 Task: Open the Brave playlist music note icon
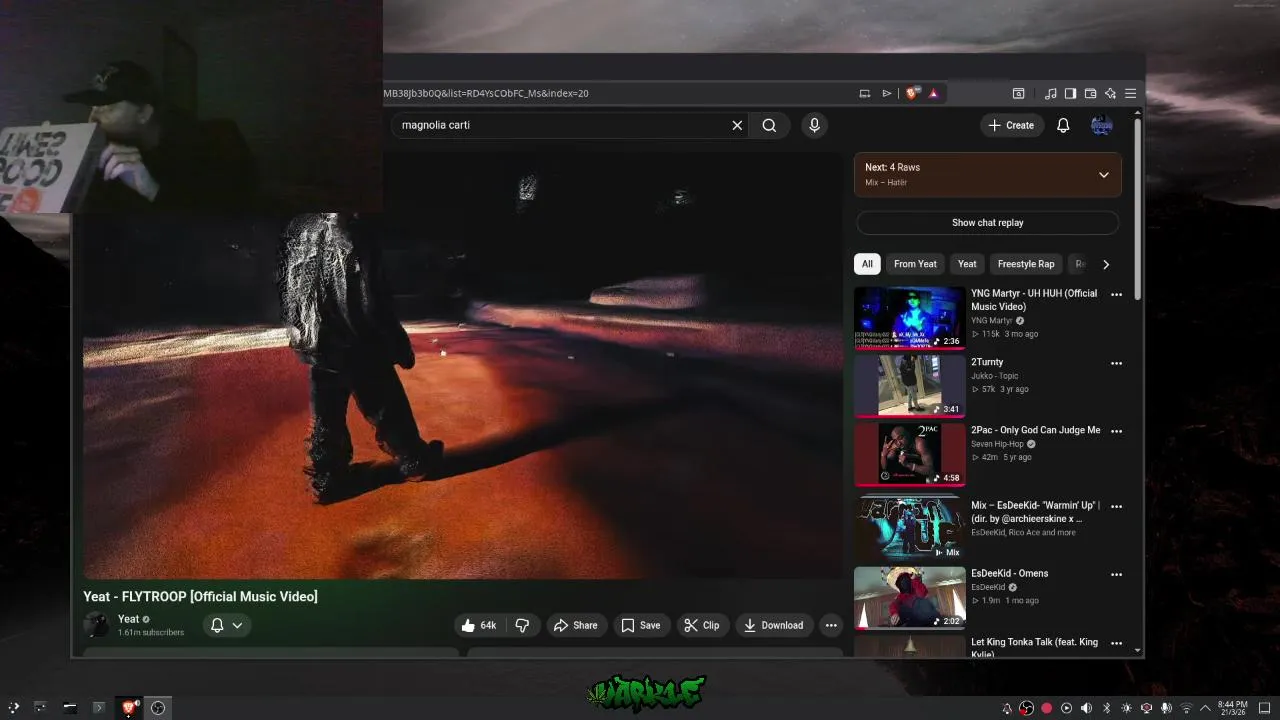(x=1050, y=93)
